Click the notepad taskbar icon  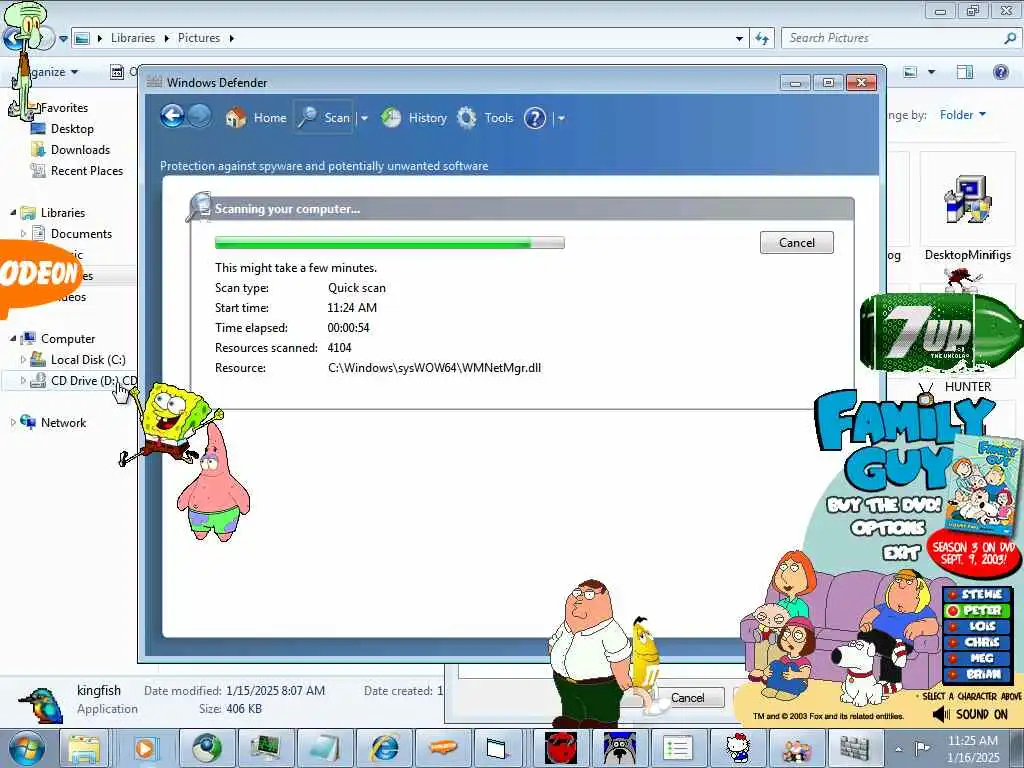pos(325,749)
